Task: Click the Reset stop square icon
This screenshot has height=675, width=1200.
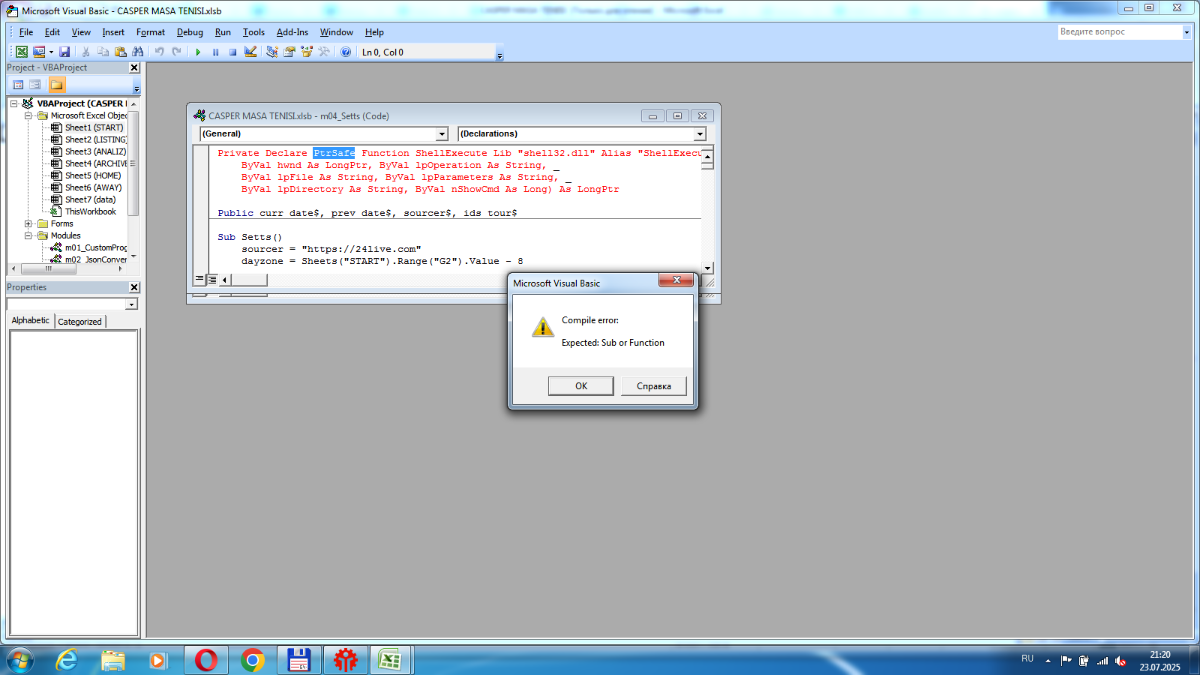Action: [232, 52]
